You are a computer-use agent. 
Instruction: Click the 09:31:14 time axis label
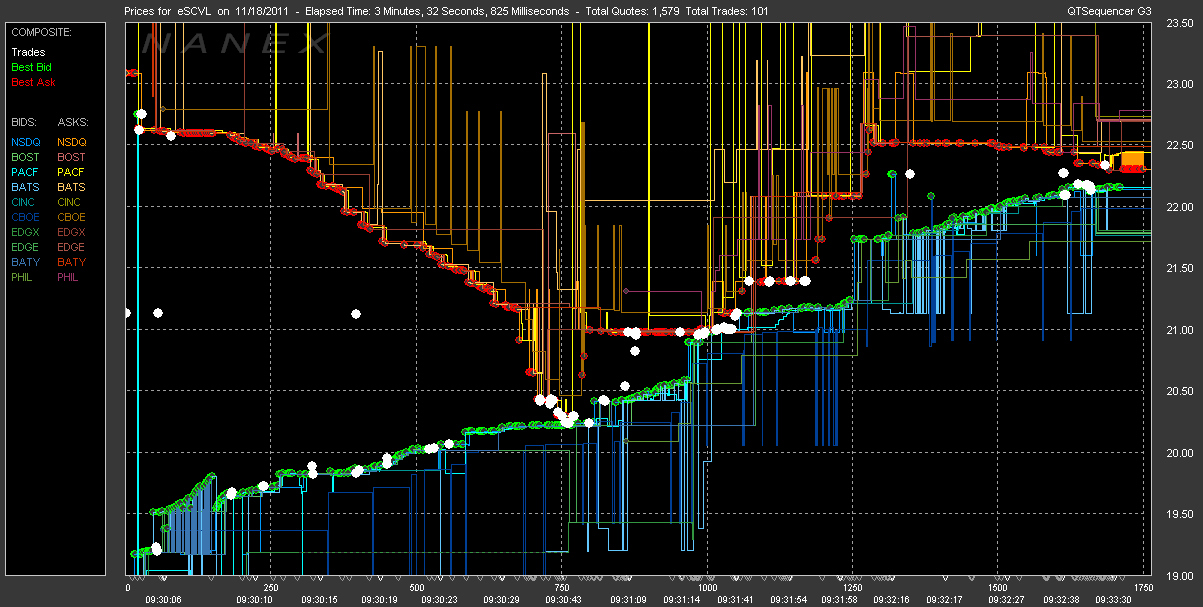681,599
